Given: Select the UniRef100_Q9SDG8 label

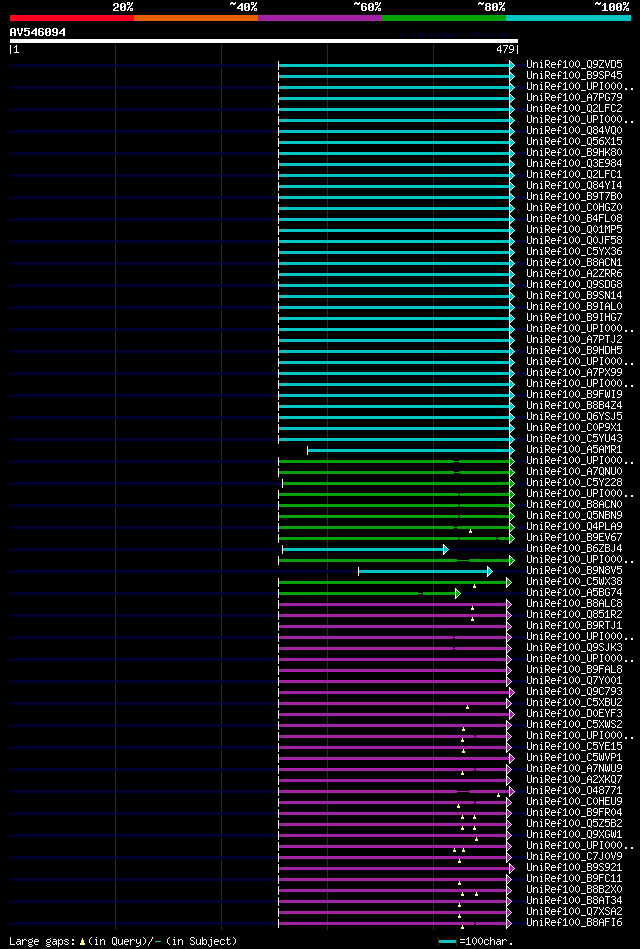Looking at the screenshot, I should 575,284.
